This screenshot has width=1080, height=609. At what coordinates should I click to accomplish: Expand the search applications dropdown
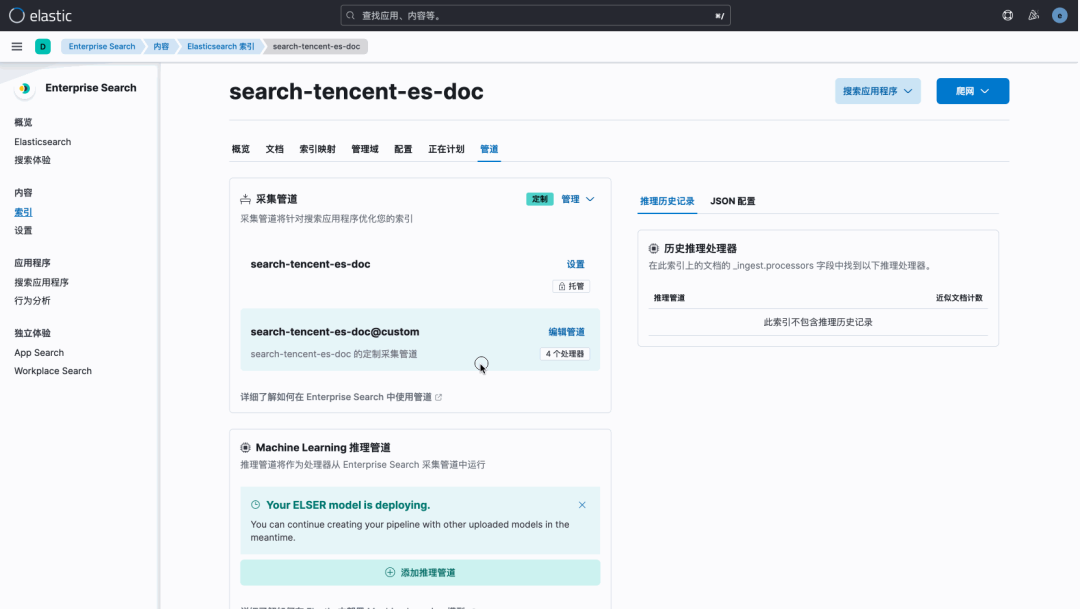pos(878,91)
